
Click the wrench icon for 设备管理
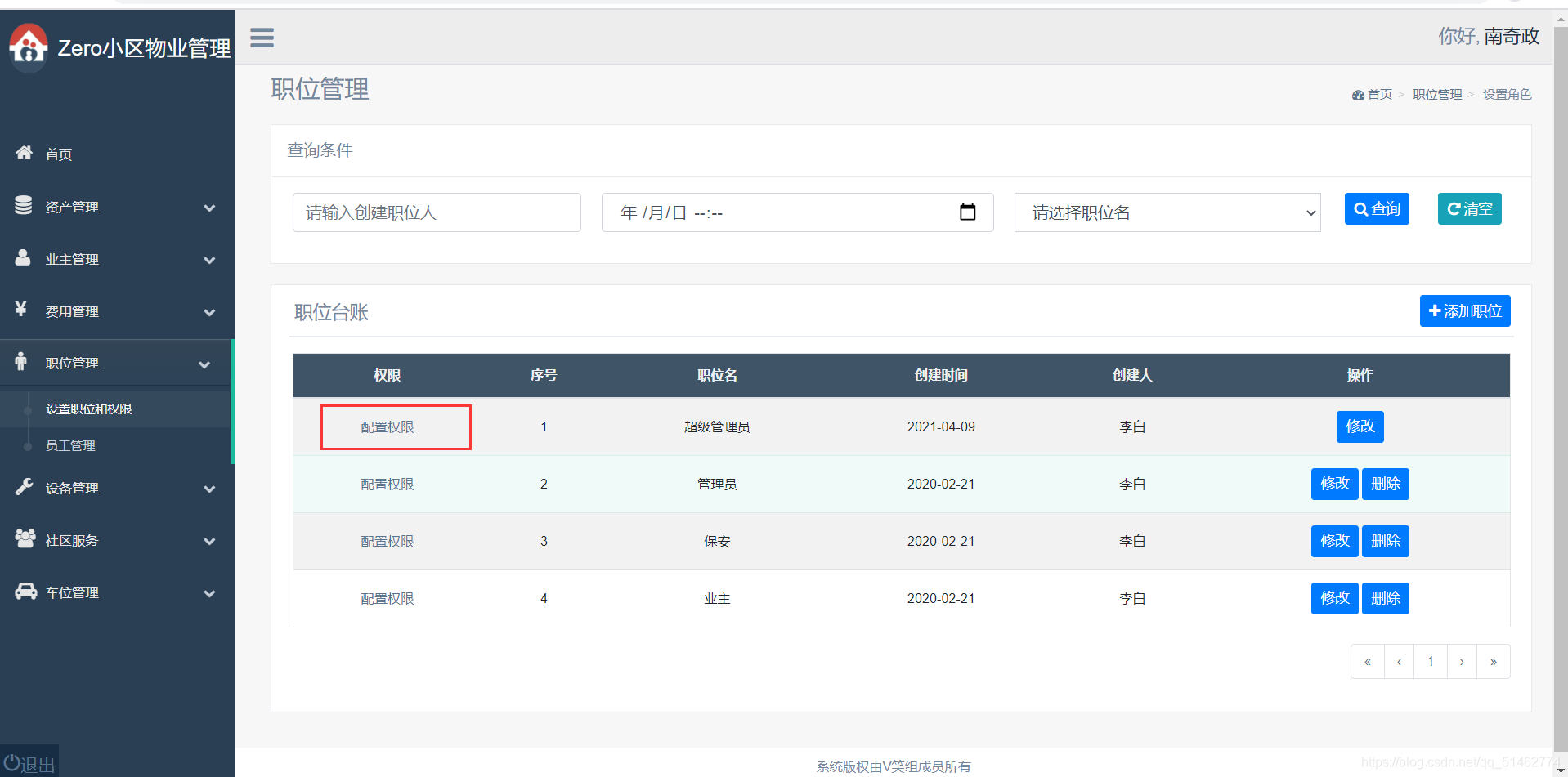tap(23, 487)
